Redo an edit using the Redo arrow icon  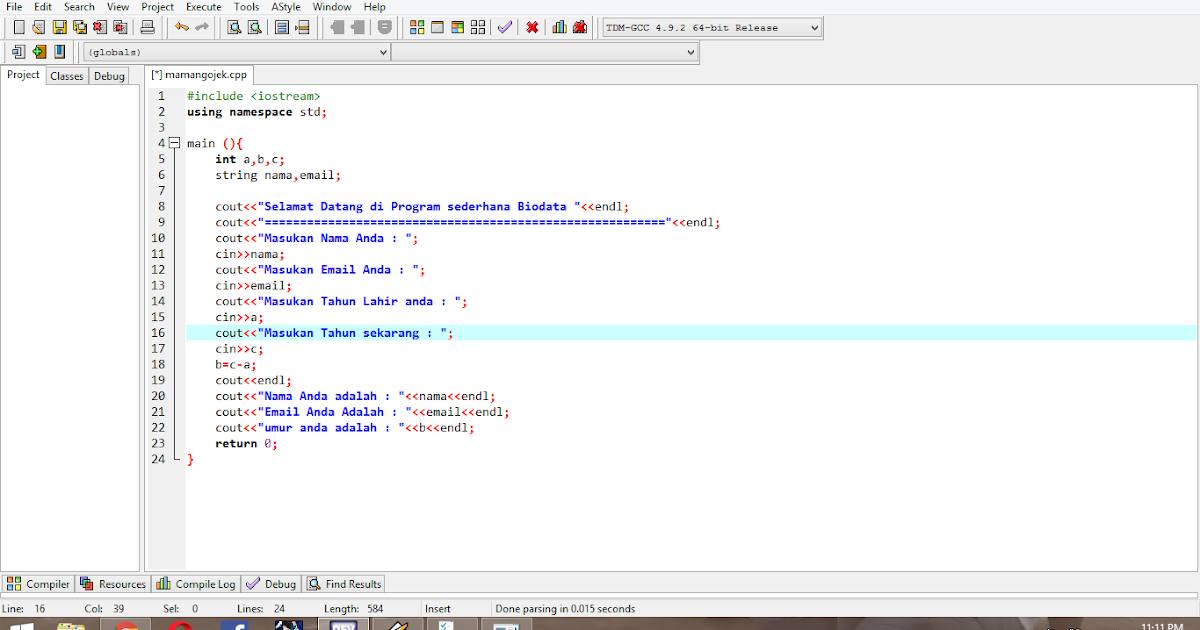point(200,27)
